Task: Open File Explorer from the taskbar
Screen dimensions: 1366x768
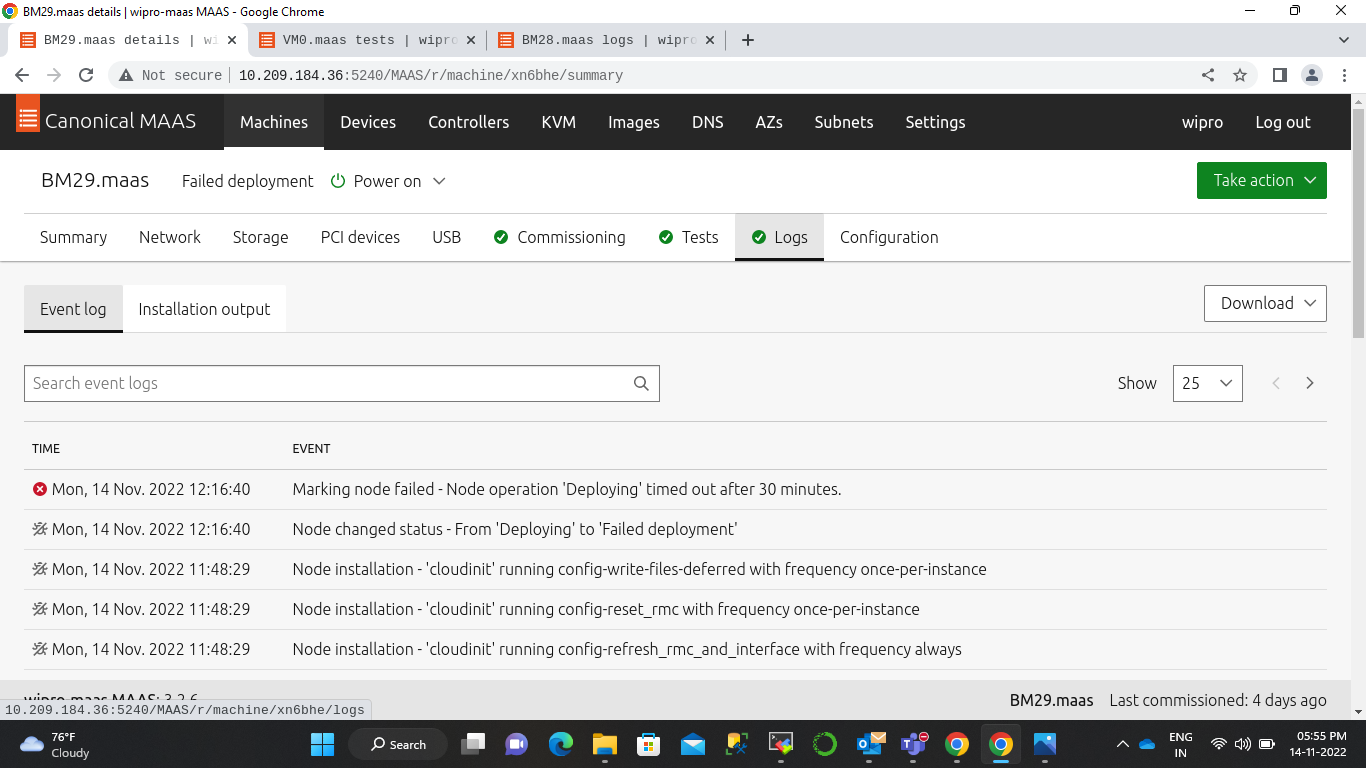Action: (x=605, y=744)
